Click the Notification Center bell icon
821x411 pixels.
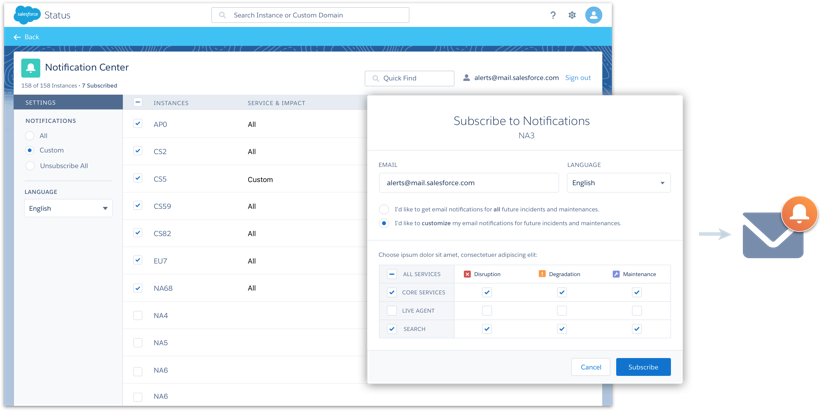[31, 68]
